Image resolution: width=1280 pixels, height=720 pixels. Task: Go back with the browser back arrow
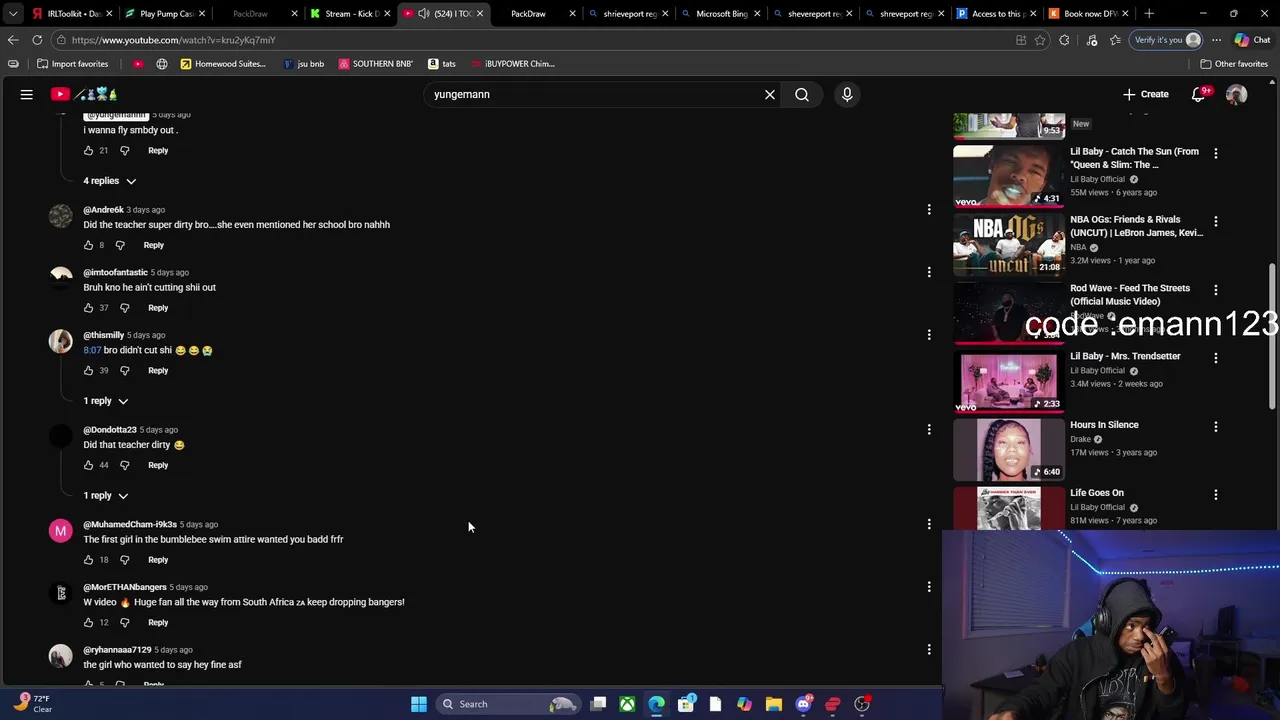tap(13, 40)
